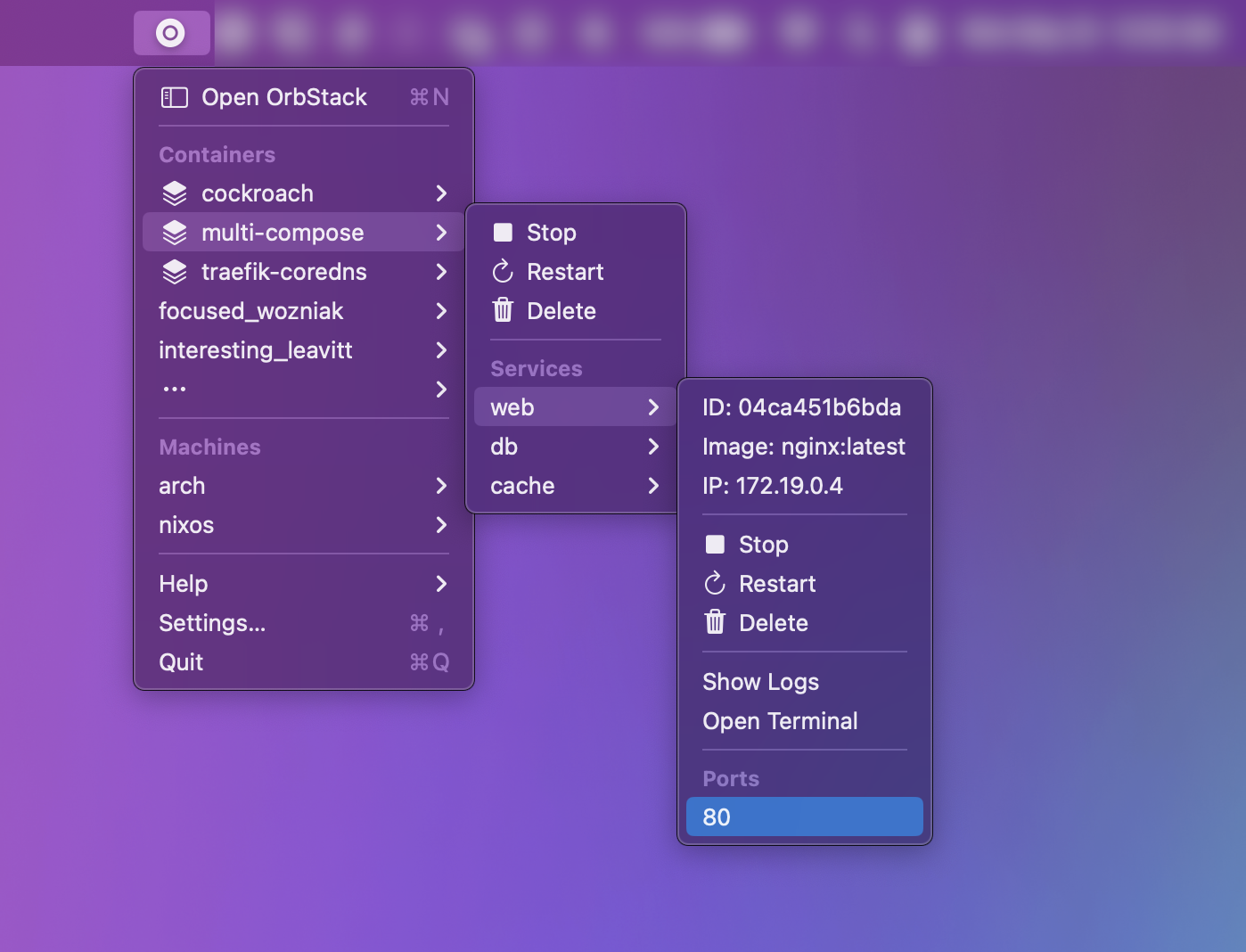This screenshot has width=1246, height=952.
Task: Click the stack icon next to cockroach
Action: point(175,193)
